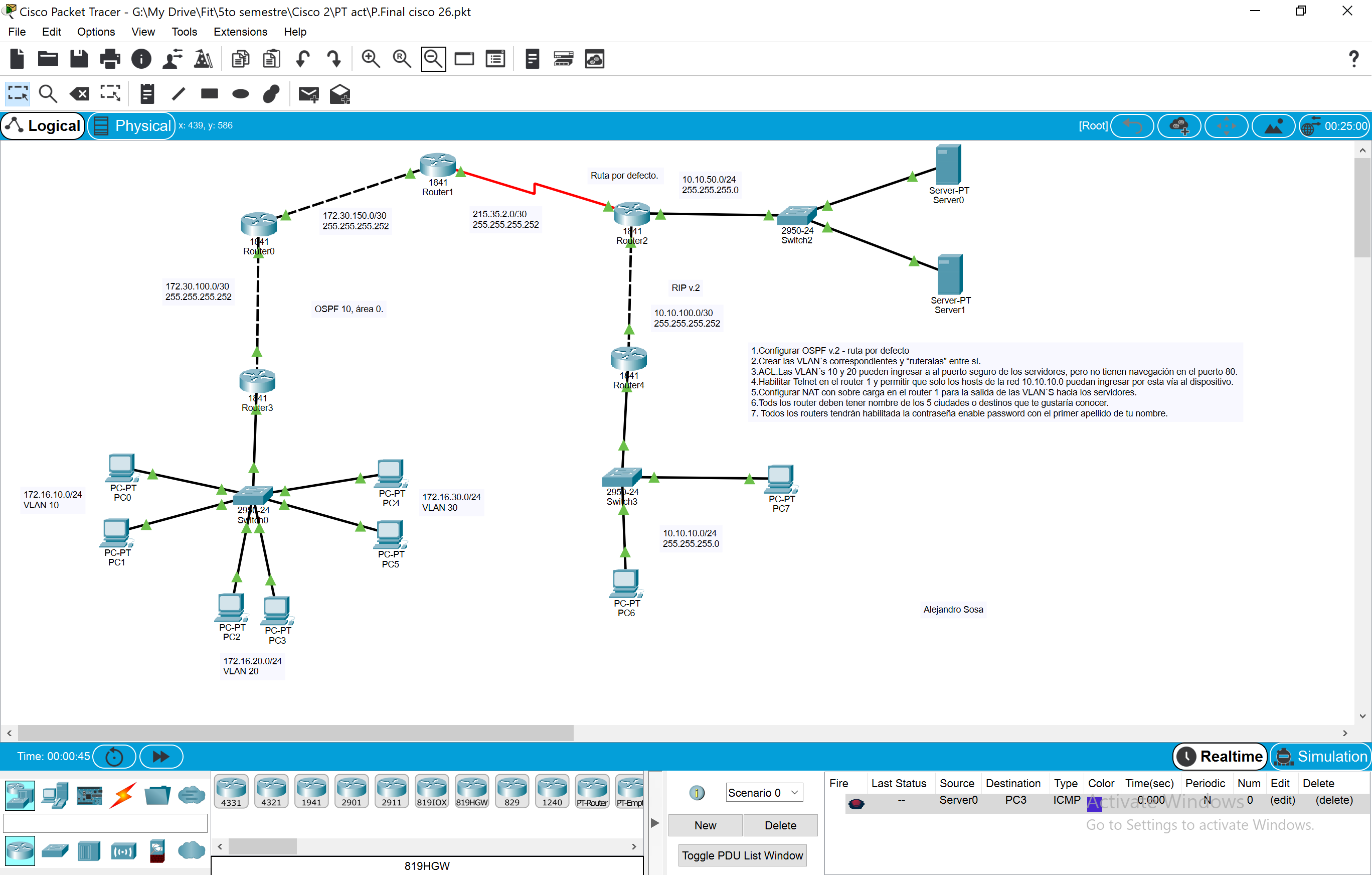Viewport: 1372px width, 875px height.
Task: Fire the Server0 to PC3 PDU
Action: (x=857, y=803)
